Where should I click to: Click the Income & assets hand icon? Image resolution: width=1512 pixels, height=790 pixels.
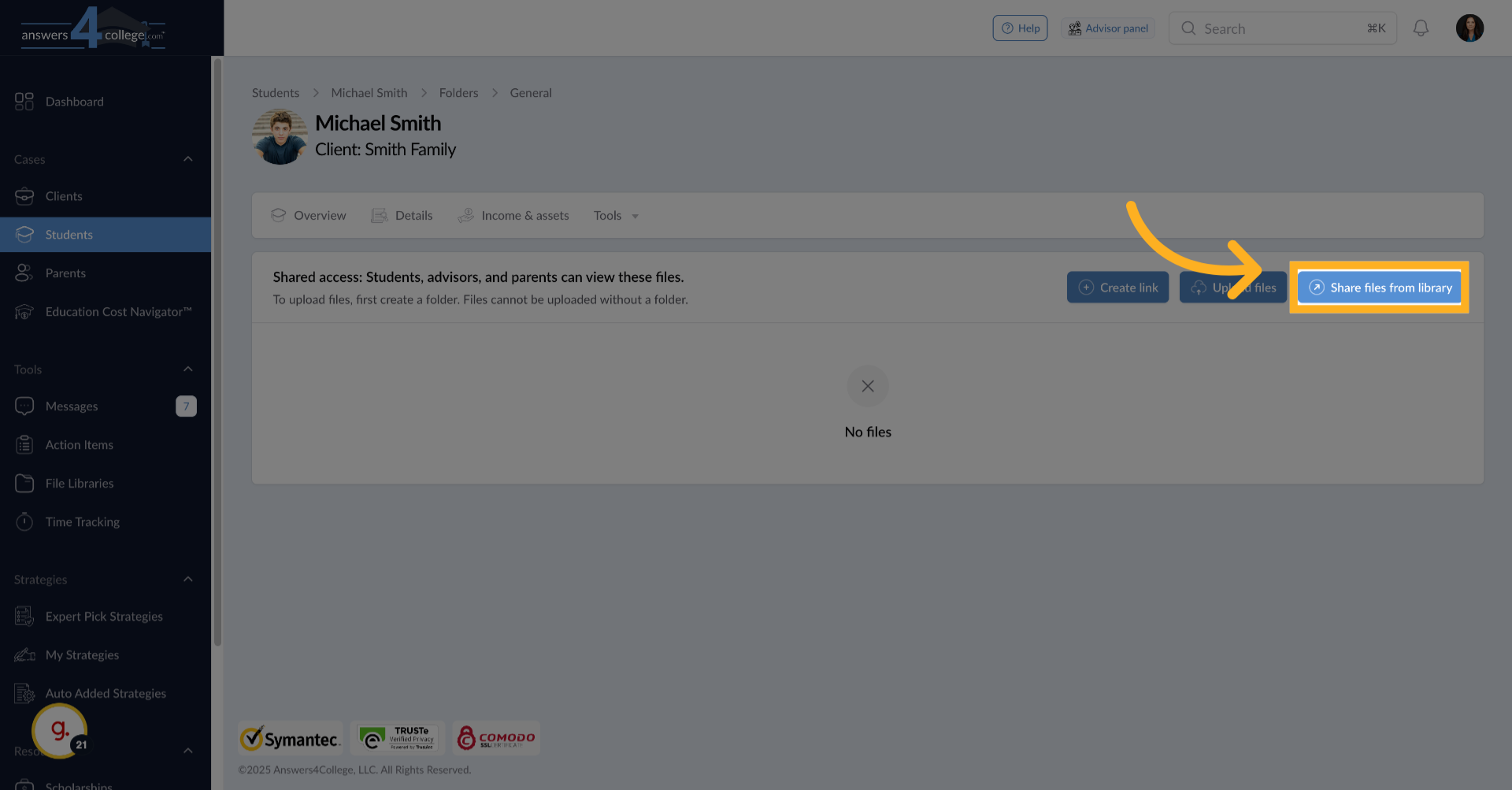tap(465, 215)
